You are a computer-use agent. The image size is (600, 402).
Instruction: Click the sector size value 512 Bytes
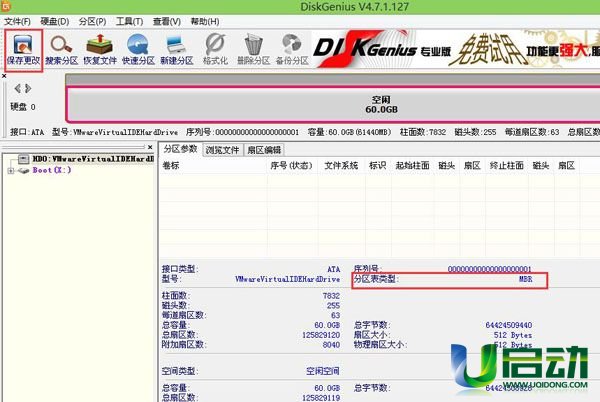(x=513, y=335)
